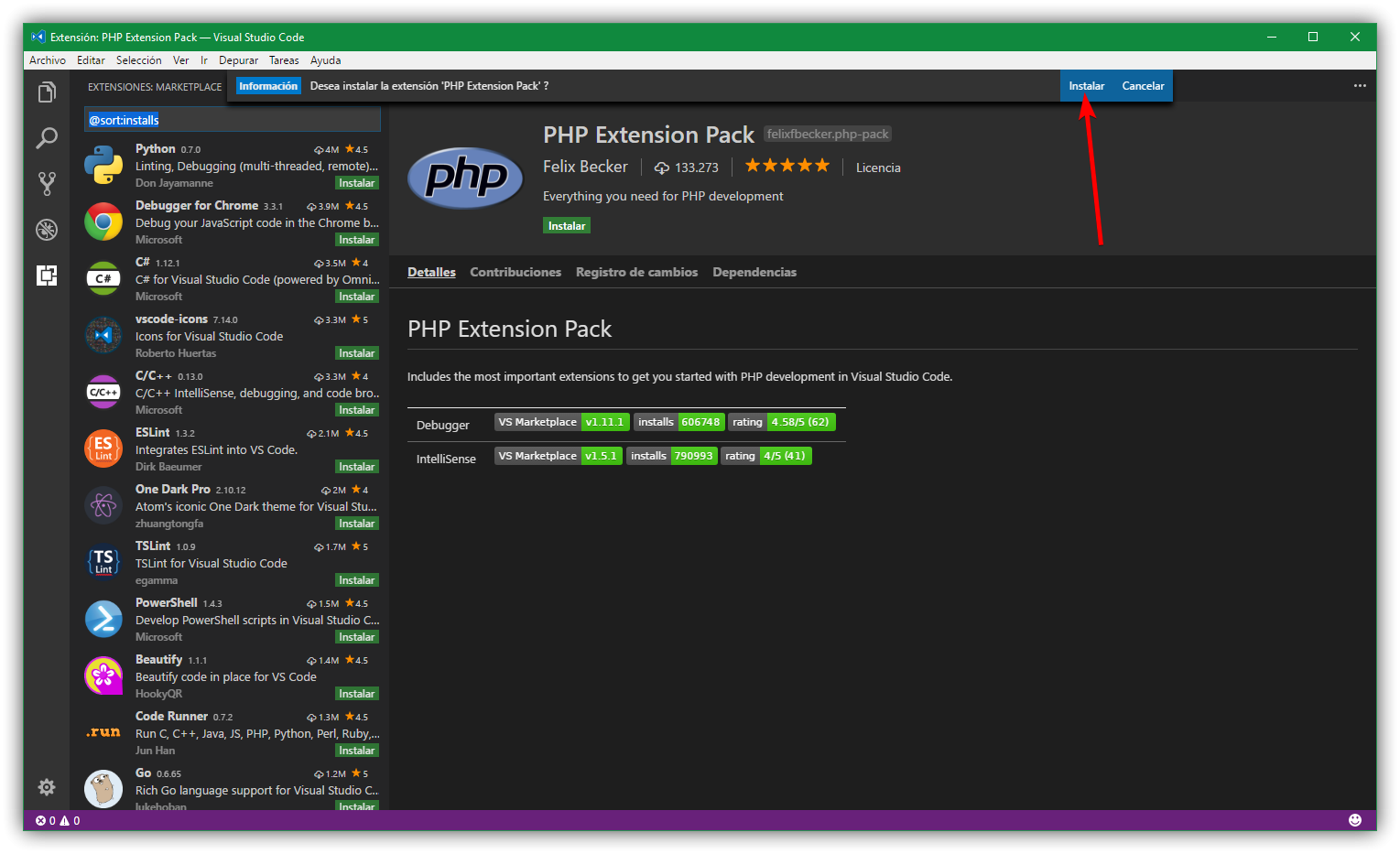Image resolution: width=1400 pixels, height=854 pixels.
Task: Click the Code Runner .run icon
Action: [103, 732]
